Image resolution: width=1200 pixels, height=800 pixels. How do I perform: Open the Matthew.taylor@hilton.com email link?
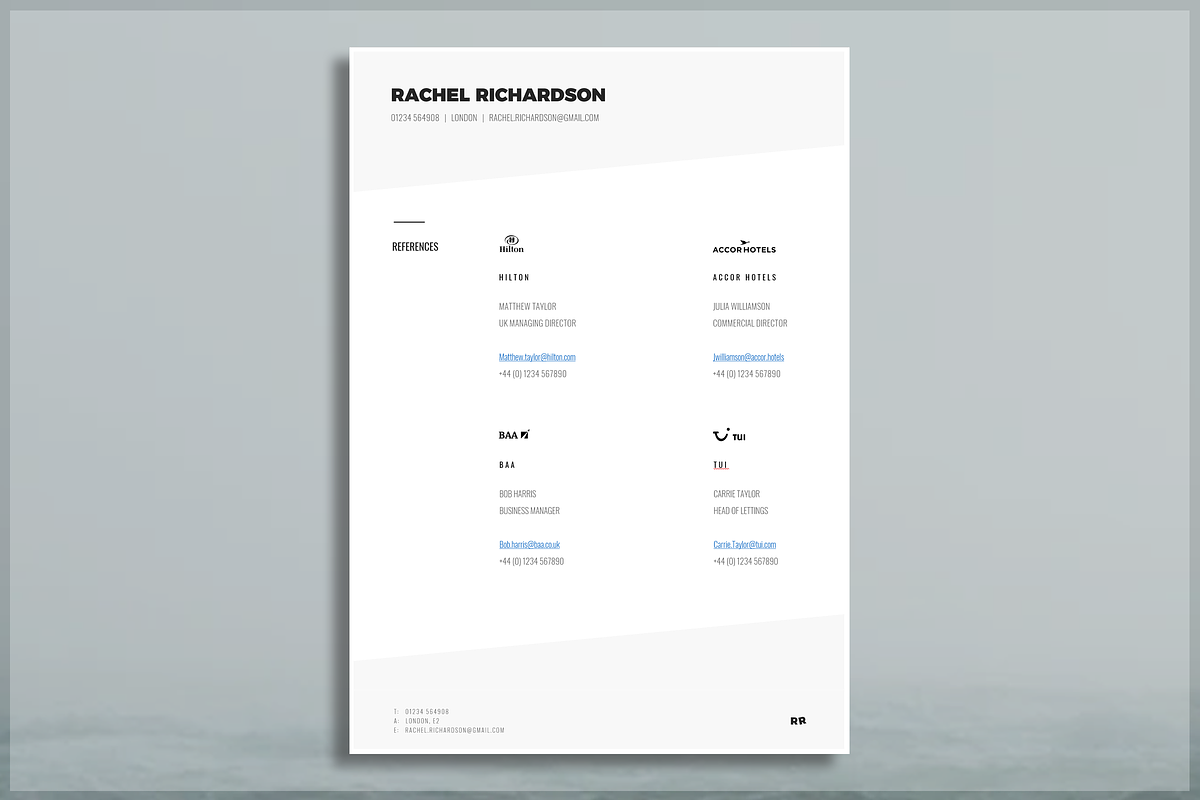click(x=537, y=357)
